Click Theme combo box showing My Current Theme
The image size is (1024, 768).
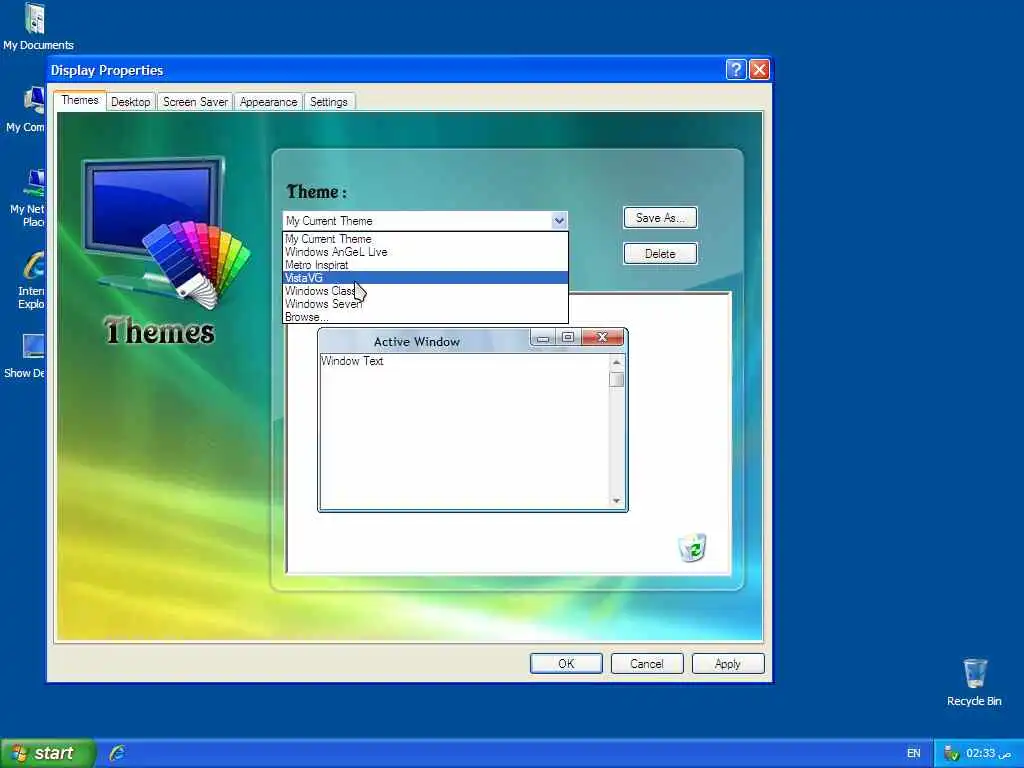pyautogui.click(x=425, y=221)
